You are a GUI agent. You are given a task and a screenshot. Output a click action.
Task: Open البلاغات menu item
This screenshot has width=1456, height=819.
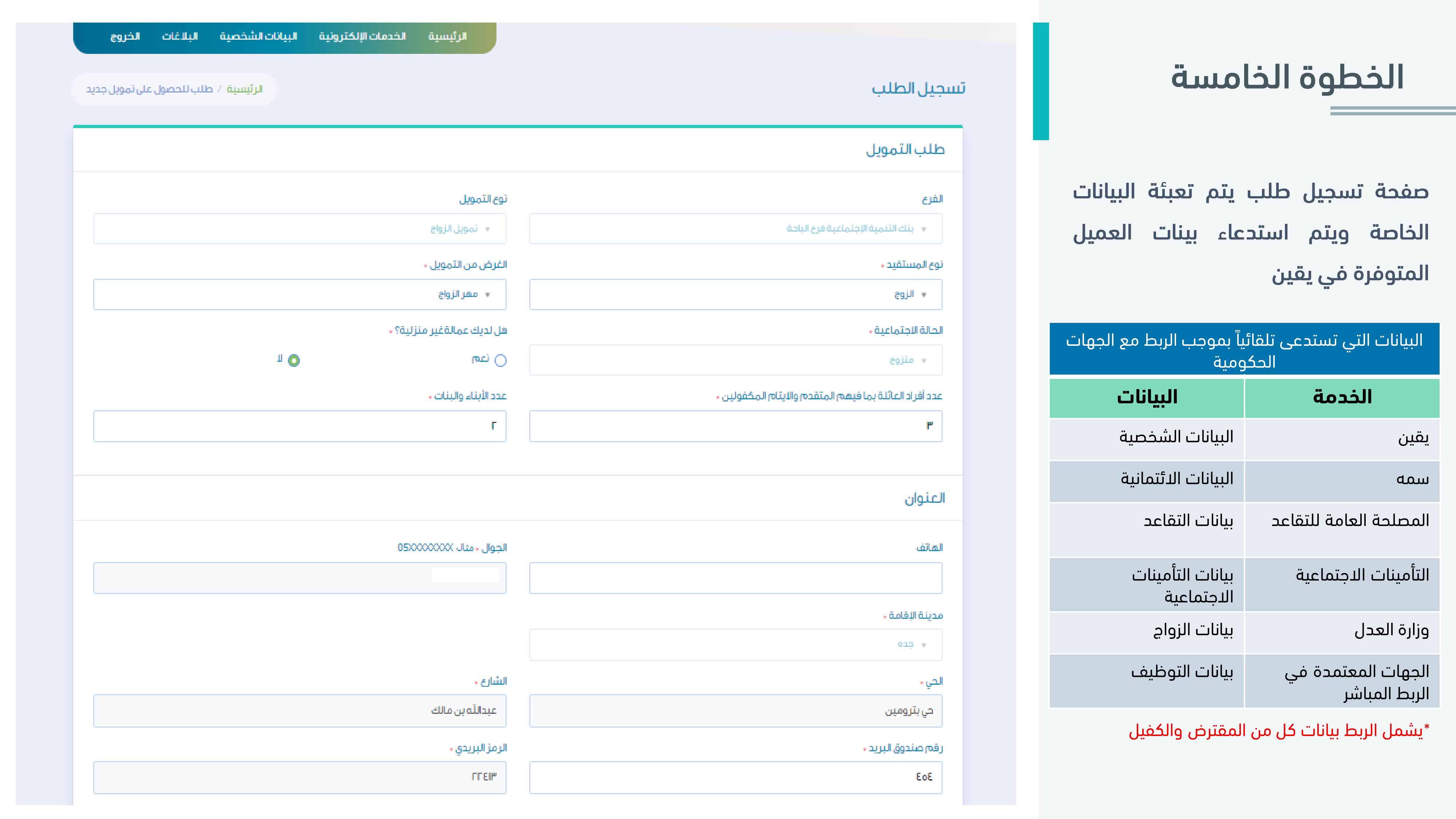180,36
